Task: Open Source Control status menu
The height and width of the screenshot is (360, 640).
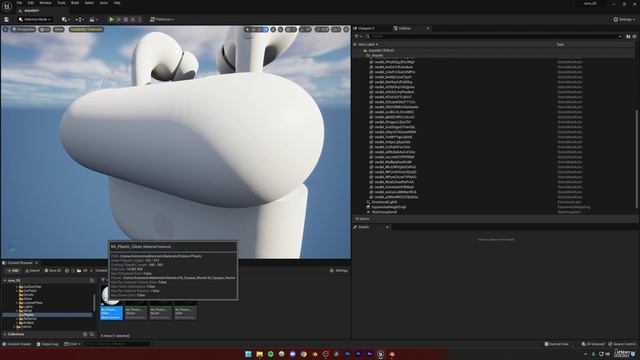Action: pyautogui.click(x=622, y=344)
